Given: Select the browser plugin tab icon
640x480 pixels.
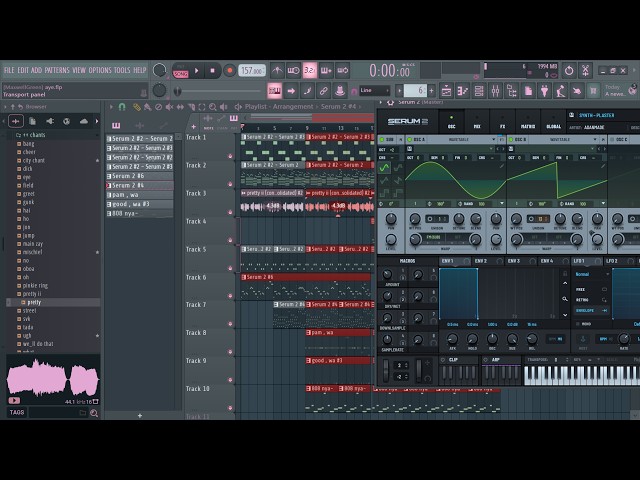Looking at the screenshot, I should 49,121.
